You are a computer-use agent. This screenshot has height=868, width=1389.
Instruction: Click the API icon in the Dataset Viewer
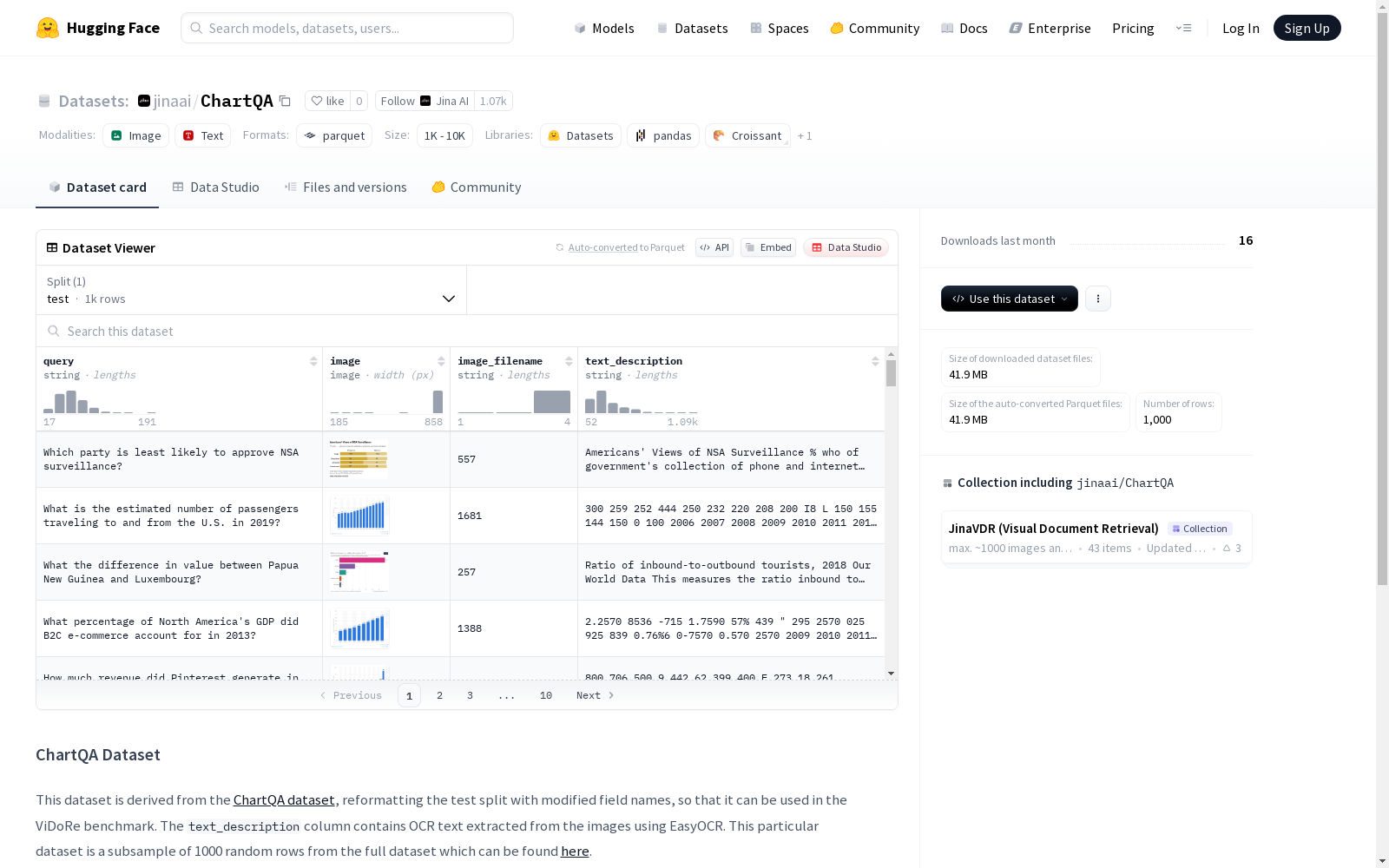point(714,247)
